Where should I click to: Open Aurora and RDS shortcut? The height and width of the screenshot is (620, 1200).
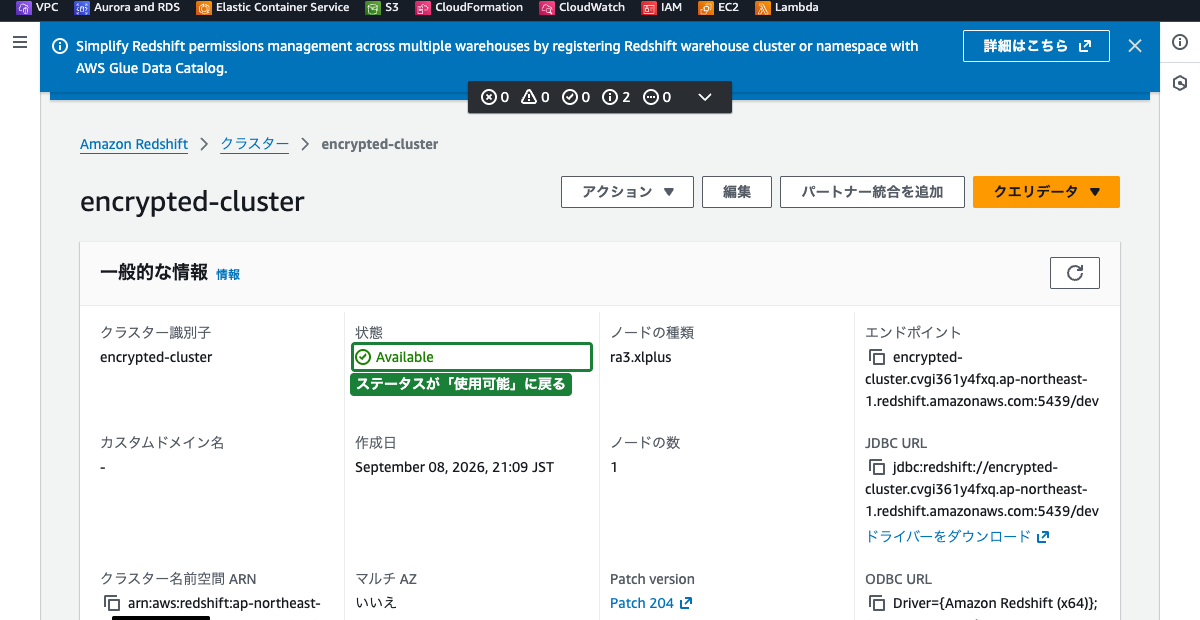[x=128, y=8]
